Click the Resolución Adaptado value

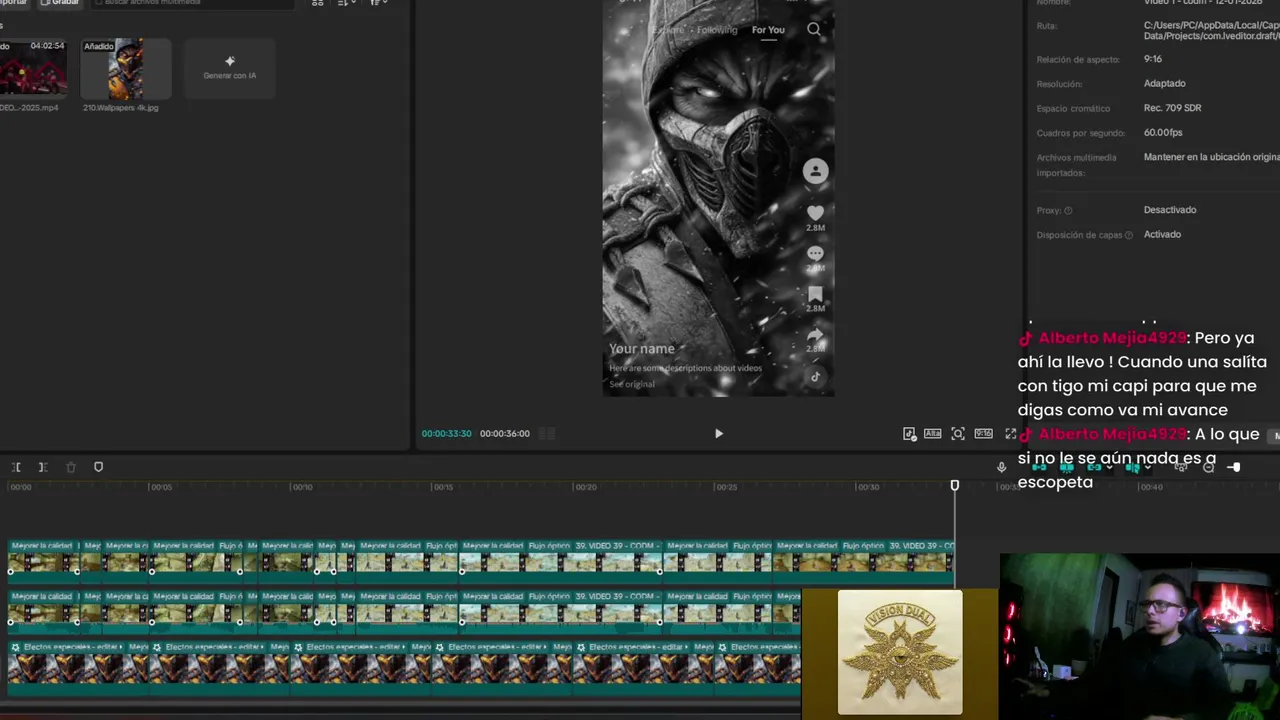click(1165, 83)
